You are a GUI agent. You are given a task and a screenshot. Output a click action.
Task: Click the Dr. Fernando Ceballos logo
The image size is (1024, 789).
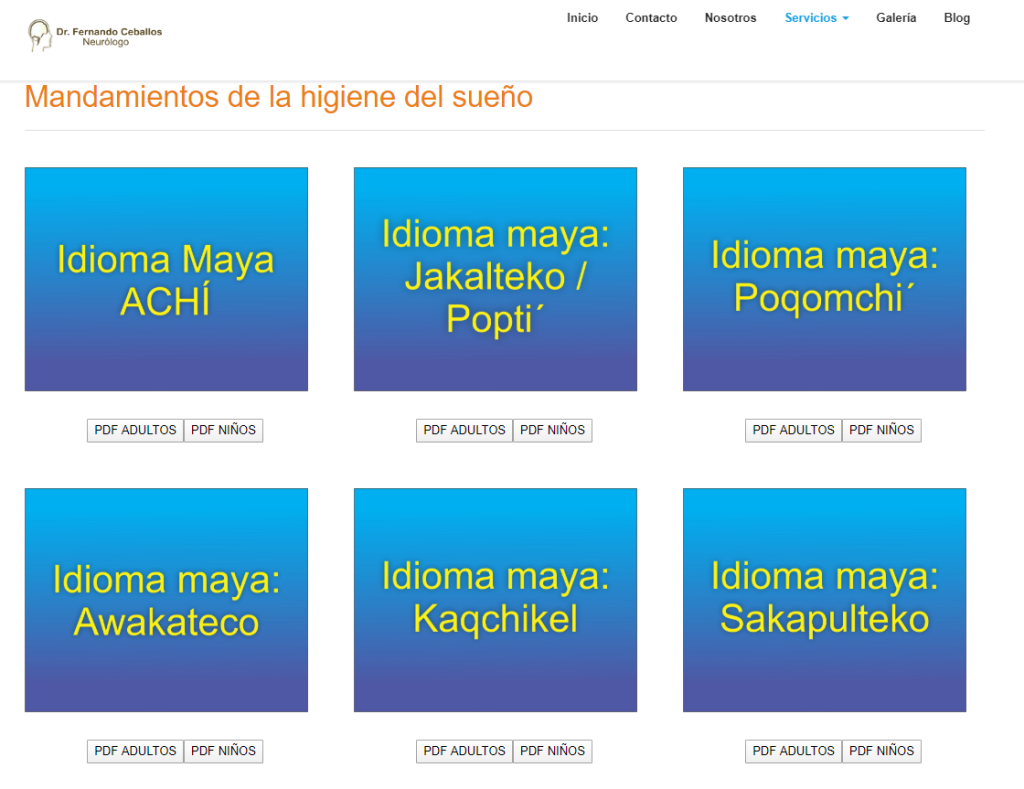pyautogui.click(x=95, y=36)
